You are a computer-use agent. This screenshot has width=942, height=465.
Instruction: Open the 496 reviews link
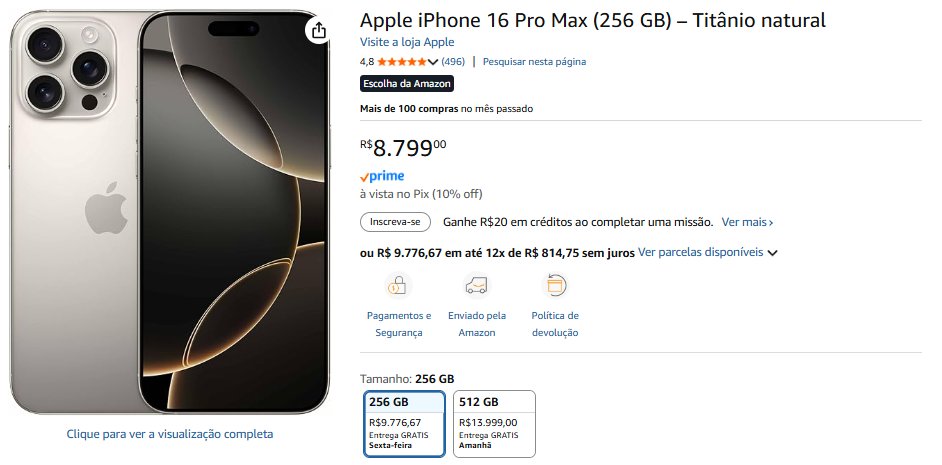(x=453, y=62)
